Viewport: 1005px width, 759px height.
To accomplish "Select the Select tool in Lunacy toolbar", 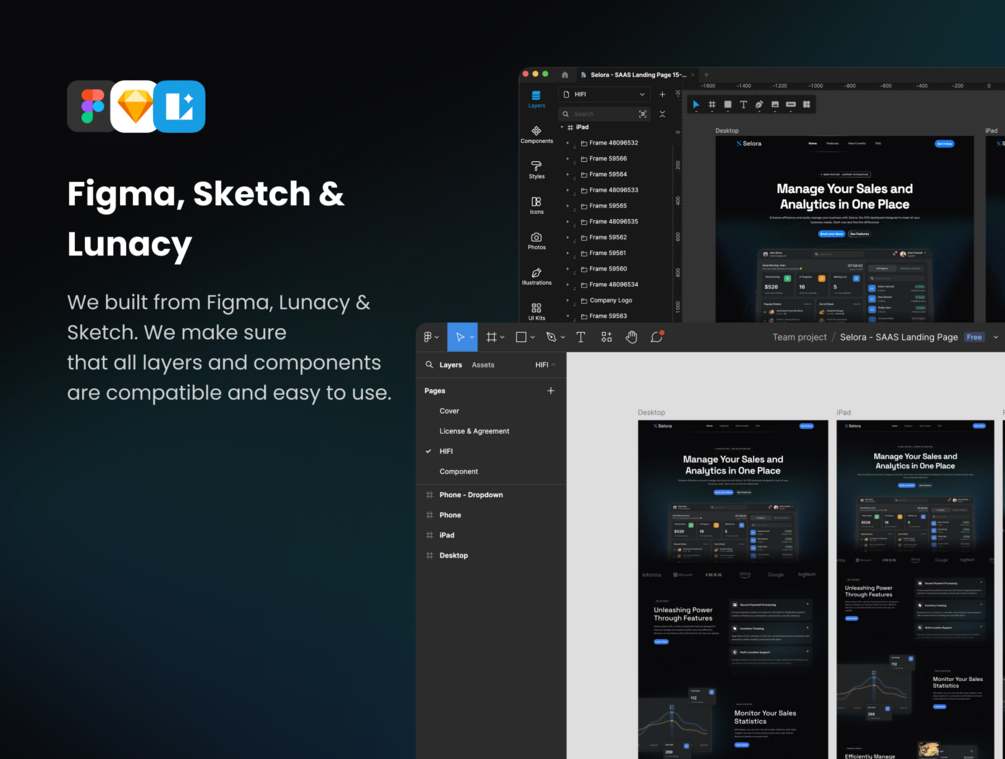I will pyautogui.click(x=696, y=104).
